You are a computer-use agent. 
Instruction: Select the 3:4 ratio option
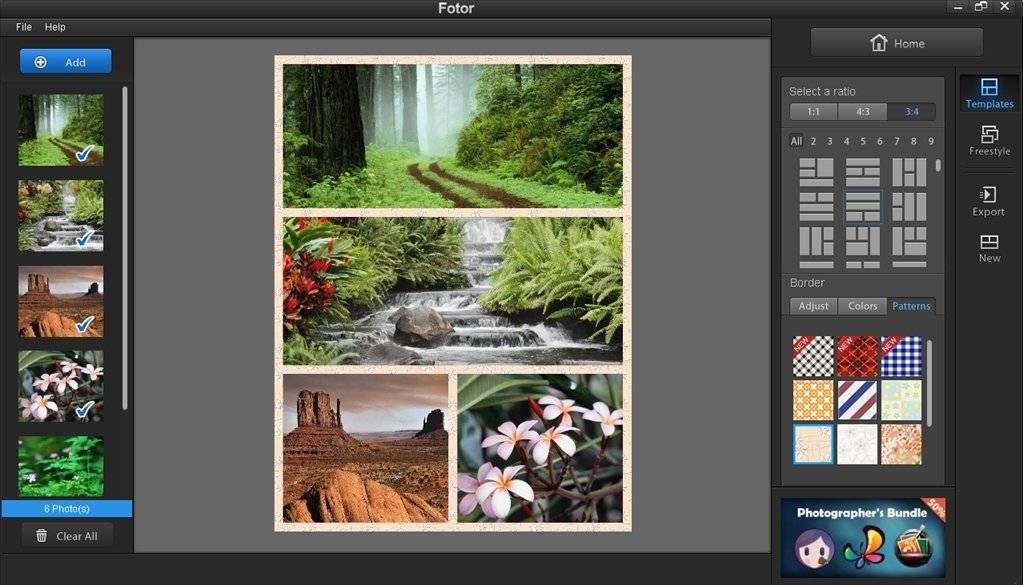pos(911,112)
